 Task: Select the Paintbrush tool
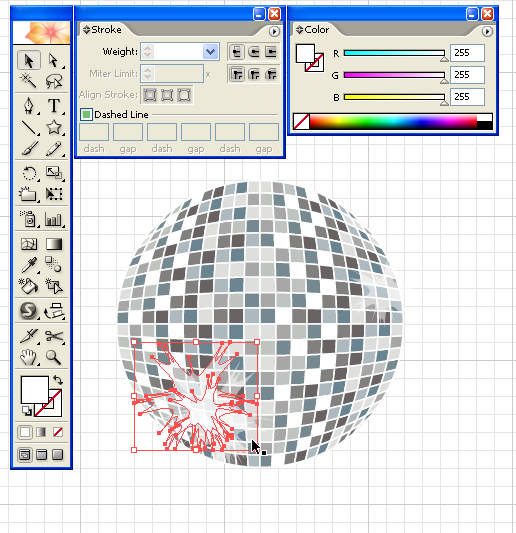pyautogui.click(x=29, y=148)
